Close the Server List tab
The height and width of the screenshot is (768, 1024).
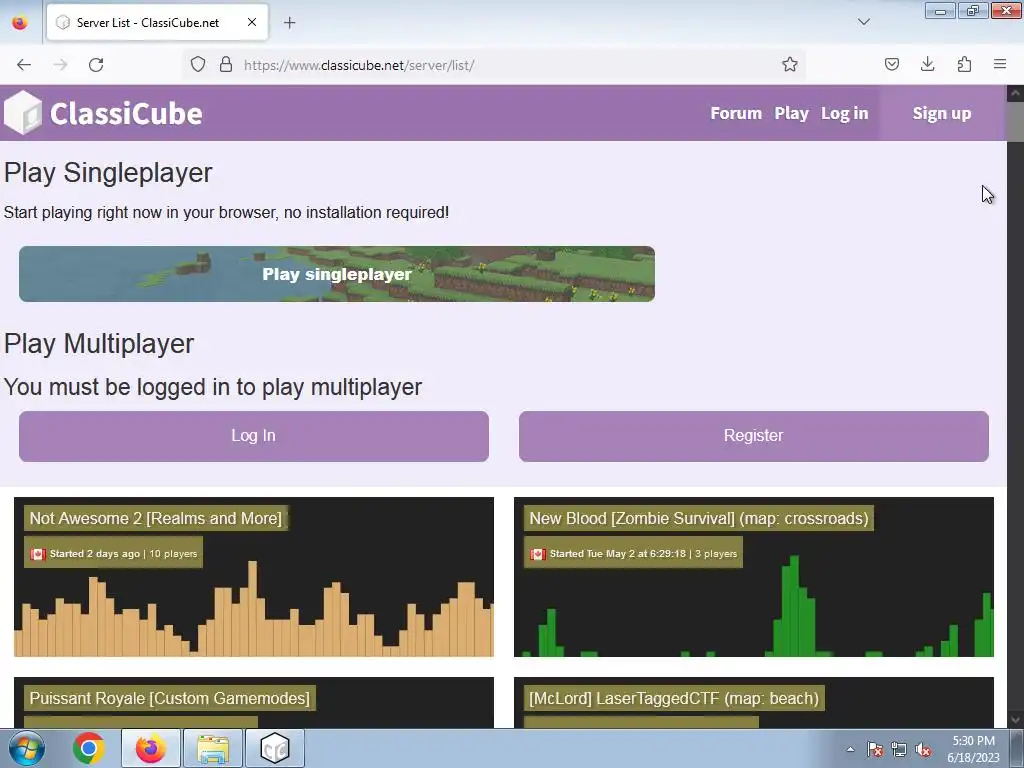(251, 22)
